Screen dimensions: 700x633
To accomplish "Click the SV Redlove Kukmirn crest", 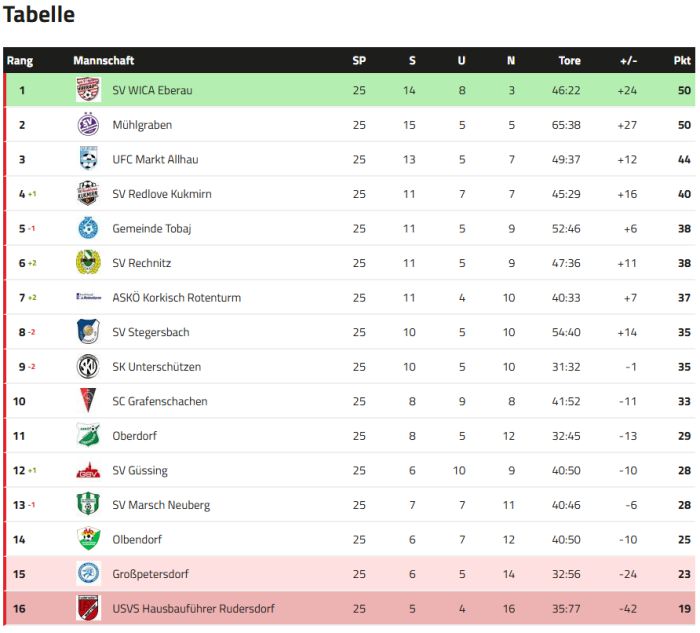I will (88, 194).
